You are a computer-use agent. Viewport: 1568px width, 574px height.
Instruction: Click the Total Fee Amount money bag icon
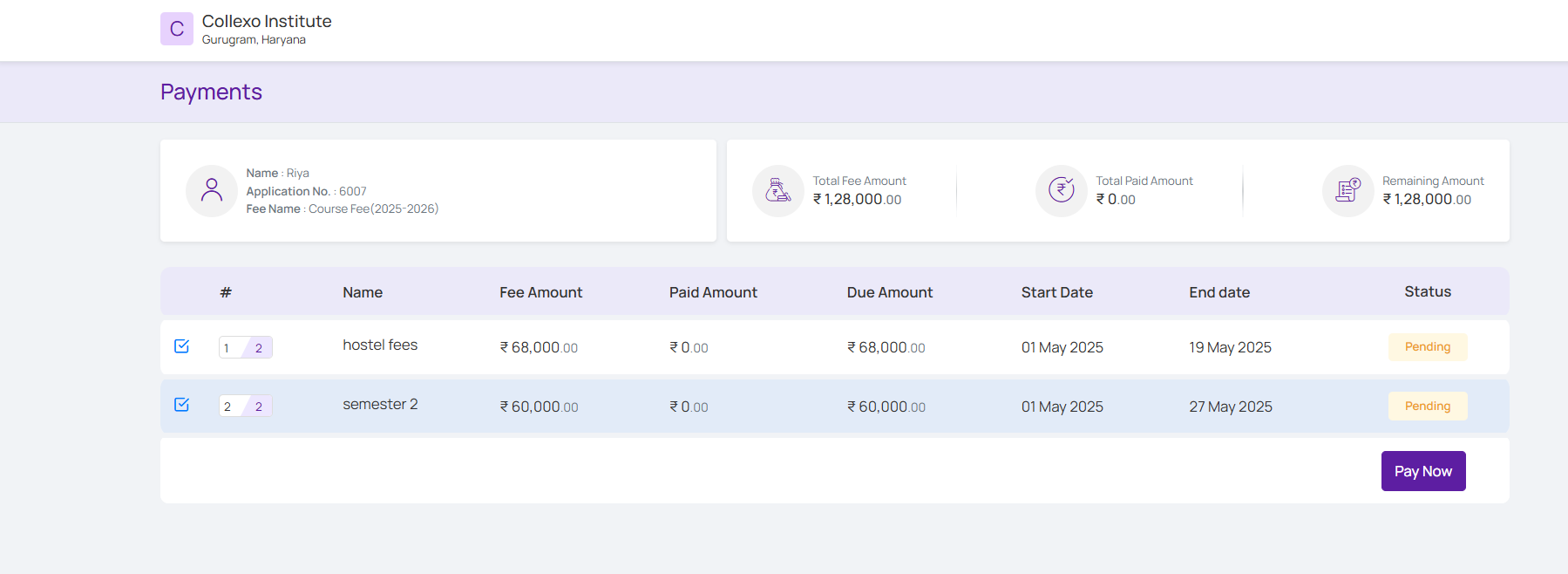[x=777, y=190]
